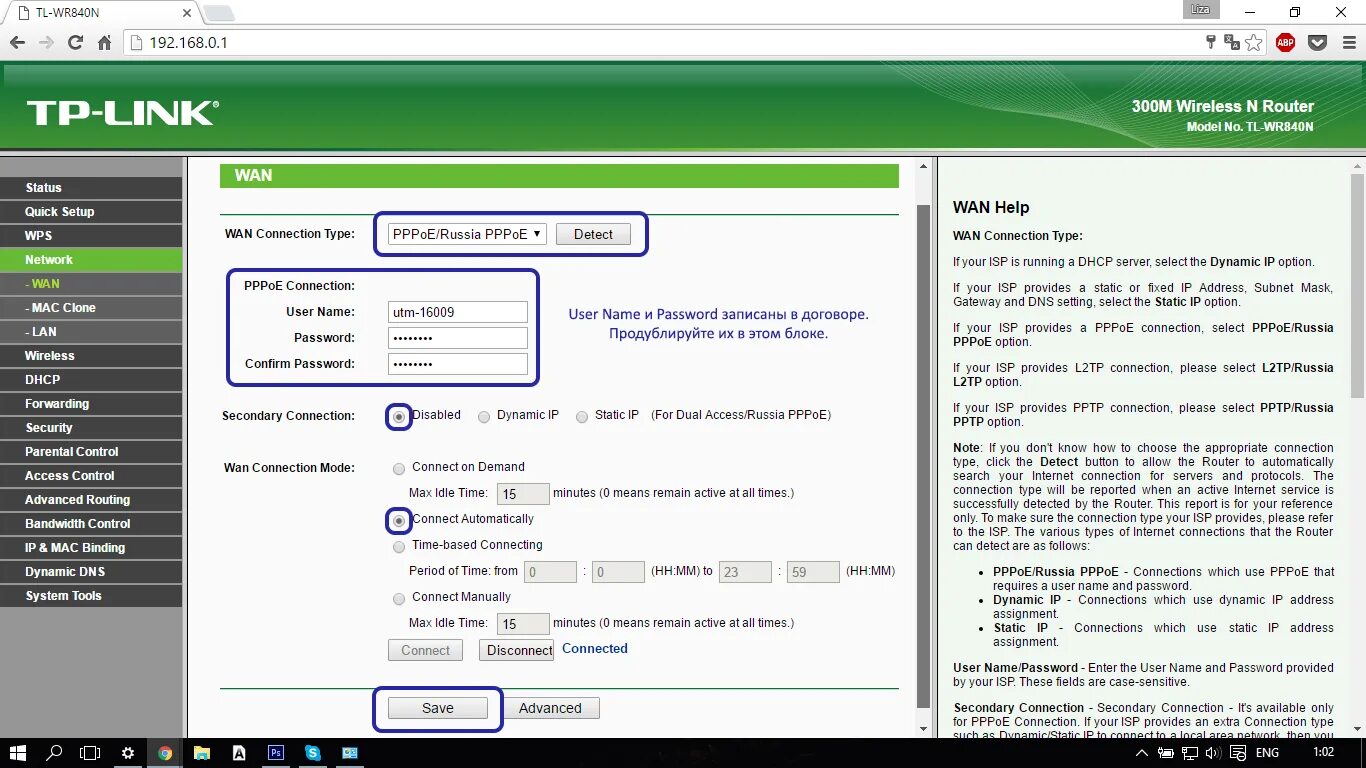Select Dynamic IP secondary connection

(x=484, y=416)
